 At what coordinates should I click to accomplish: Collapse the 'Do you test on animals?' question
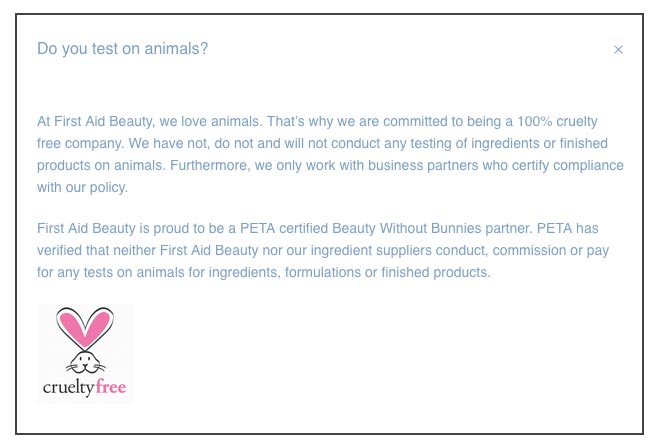tap(123, 49)
